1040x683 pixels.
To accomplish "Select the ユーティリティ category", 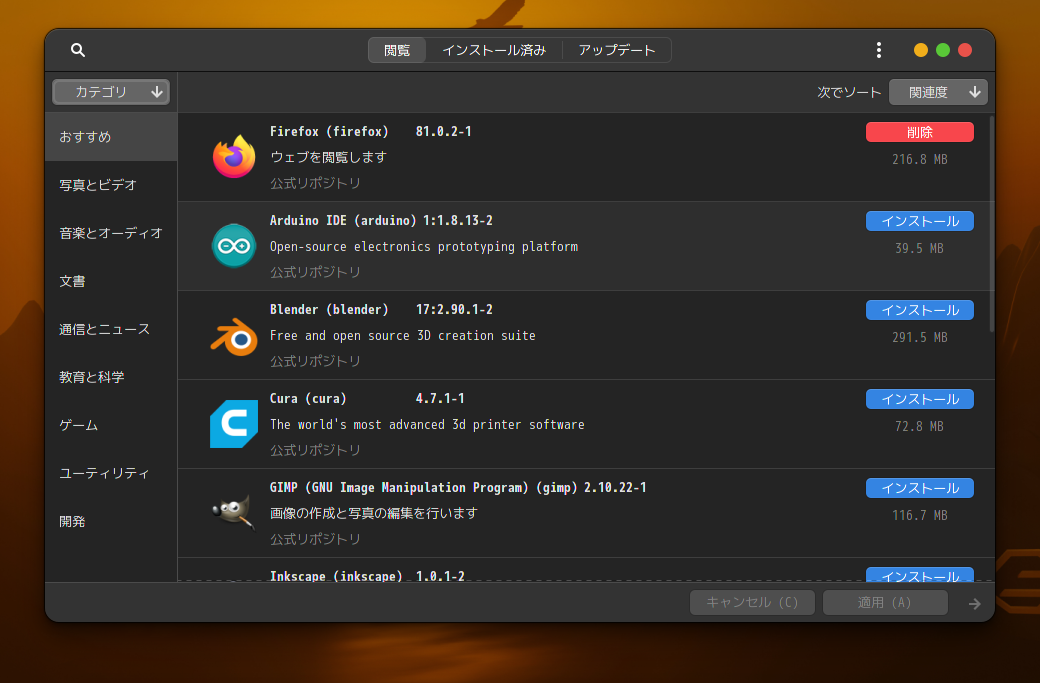I will 111,473.
